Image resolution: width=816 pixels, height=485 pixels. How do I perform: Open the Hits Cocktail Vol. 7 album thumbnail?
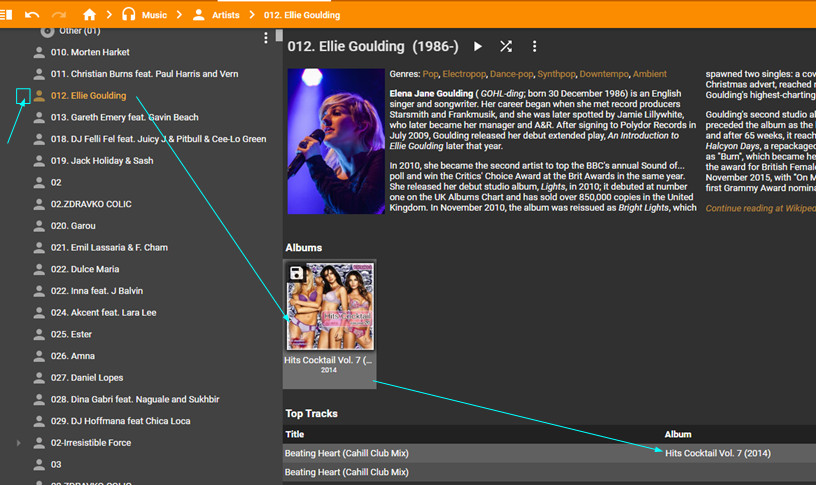(329, 306)
